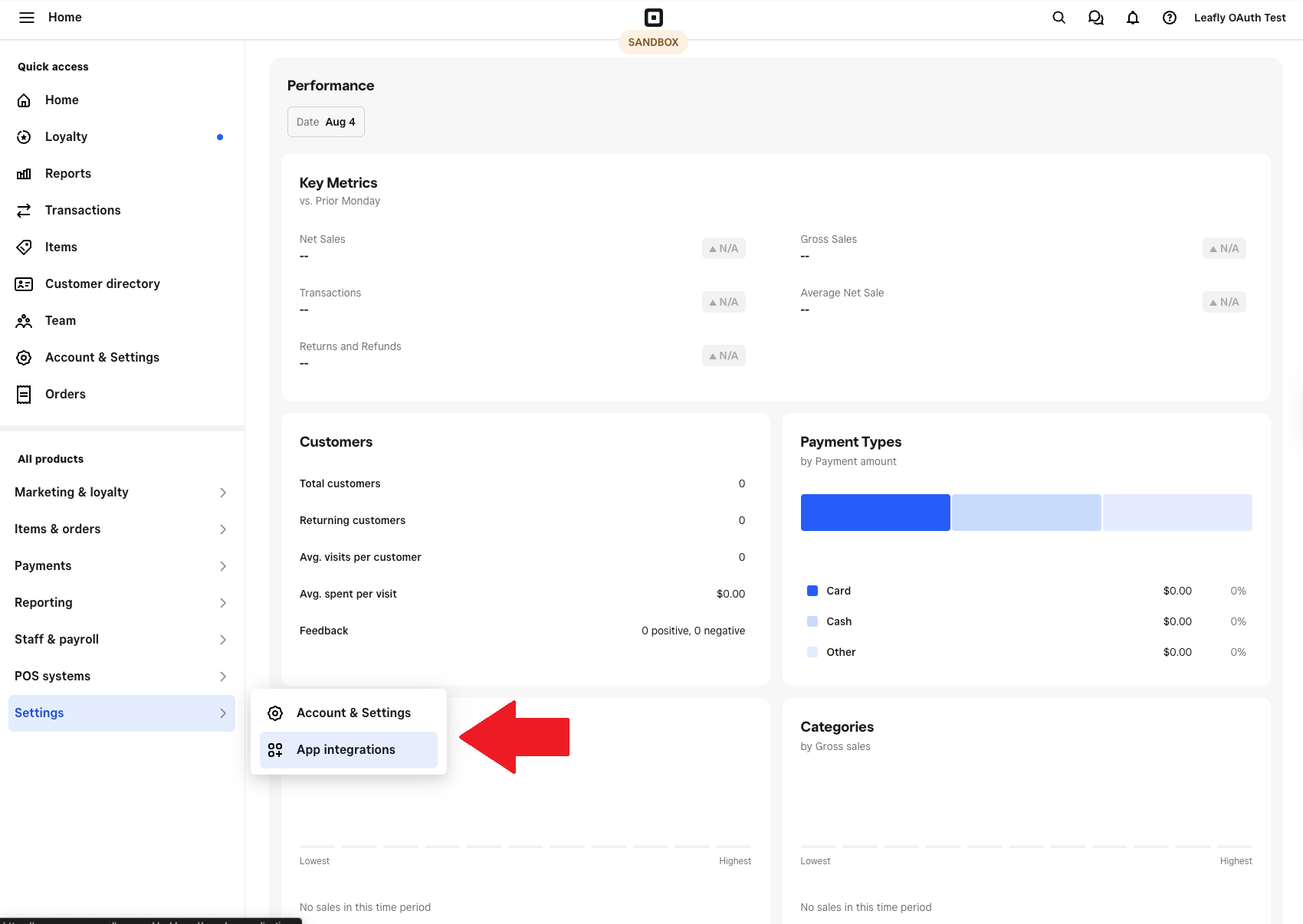Click the search magnifier icon
Screen dimensions: 1303x924
click(x=1058, y=18)
